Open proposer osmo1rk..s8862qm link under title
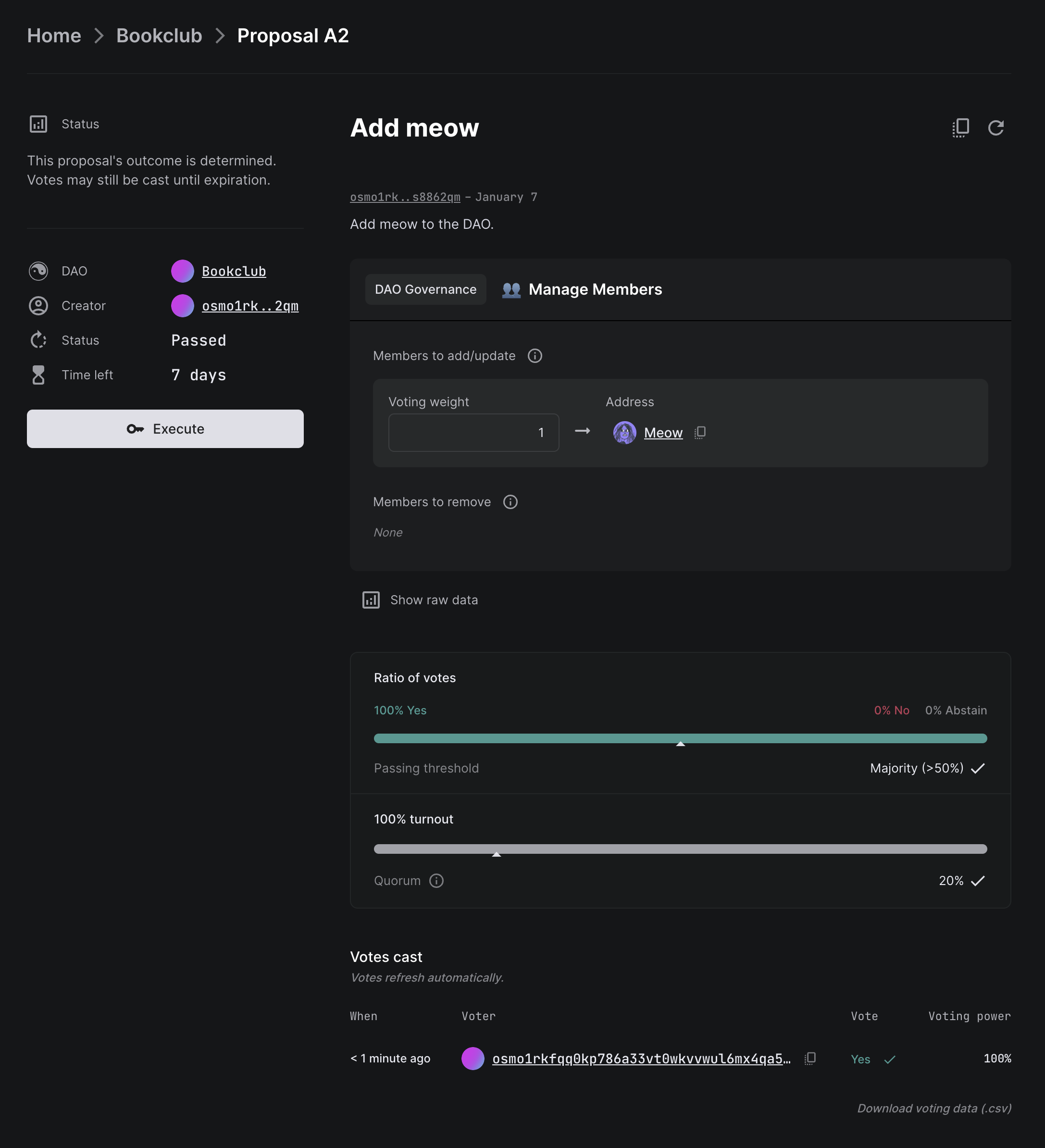The width and height of the screenshot is (1045, 1148). [x=405, y=197]
